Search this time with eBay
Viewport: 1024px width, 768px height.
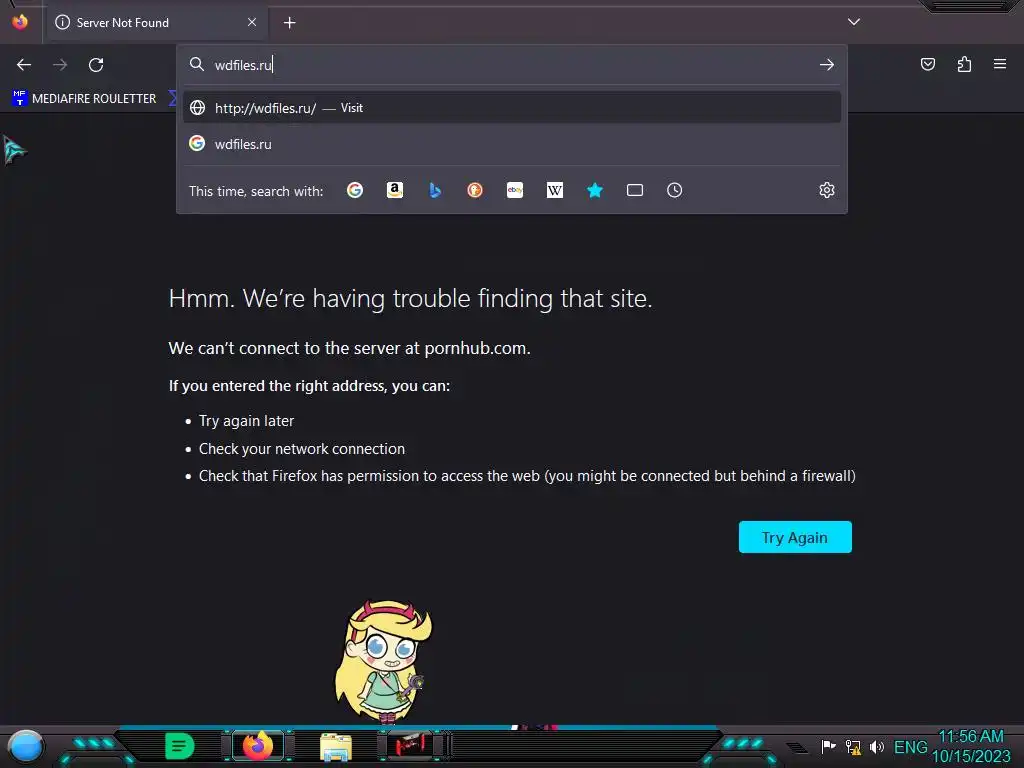click(515, 190)
